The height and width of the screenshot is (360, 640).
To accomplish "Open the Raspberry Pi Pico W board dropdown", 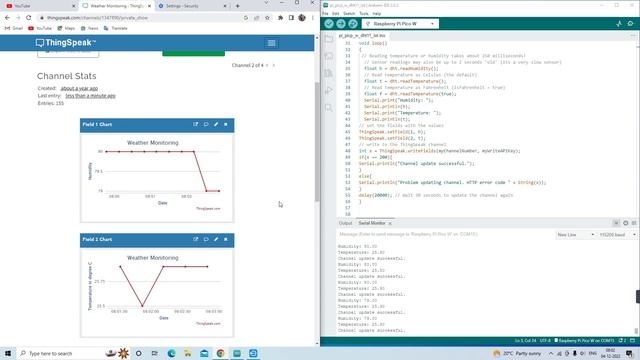I will [400, 24].
